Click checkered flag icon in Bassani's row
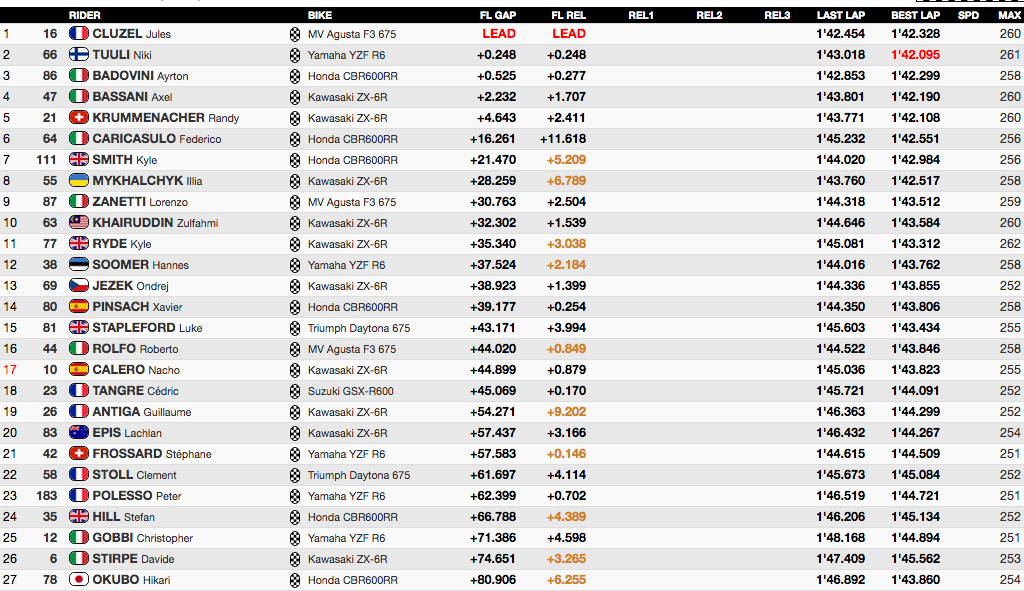The image size is (1024, 591). click(x=295, y=97)
